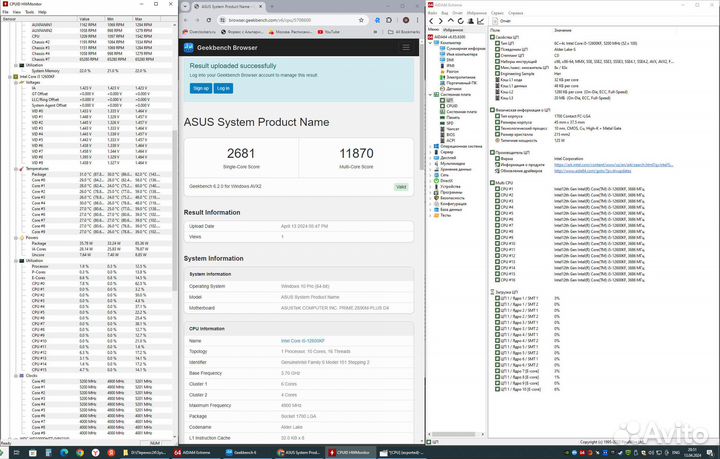Open View menu in HWMonitor
720x459 pixels.
point(17,12)
